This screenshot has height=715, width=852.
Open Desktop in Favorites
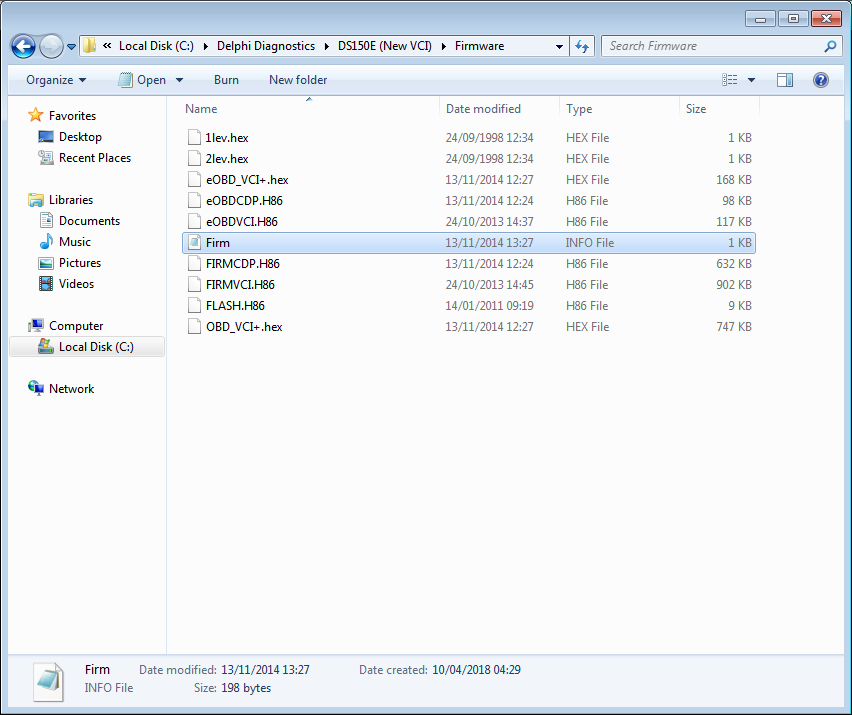[x=80, y=137]
